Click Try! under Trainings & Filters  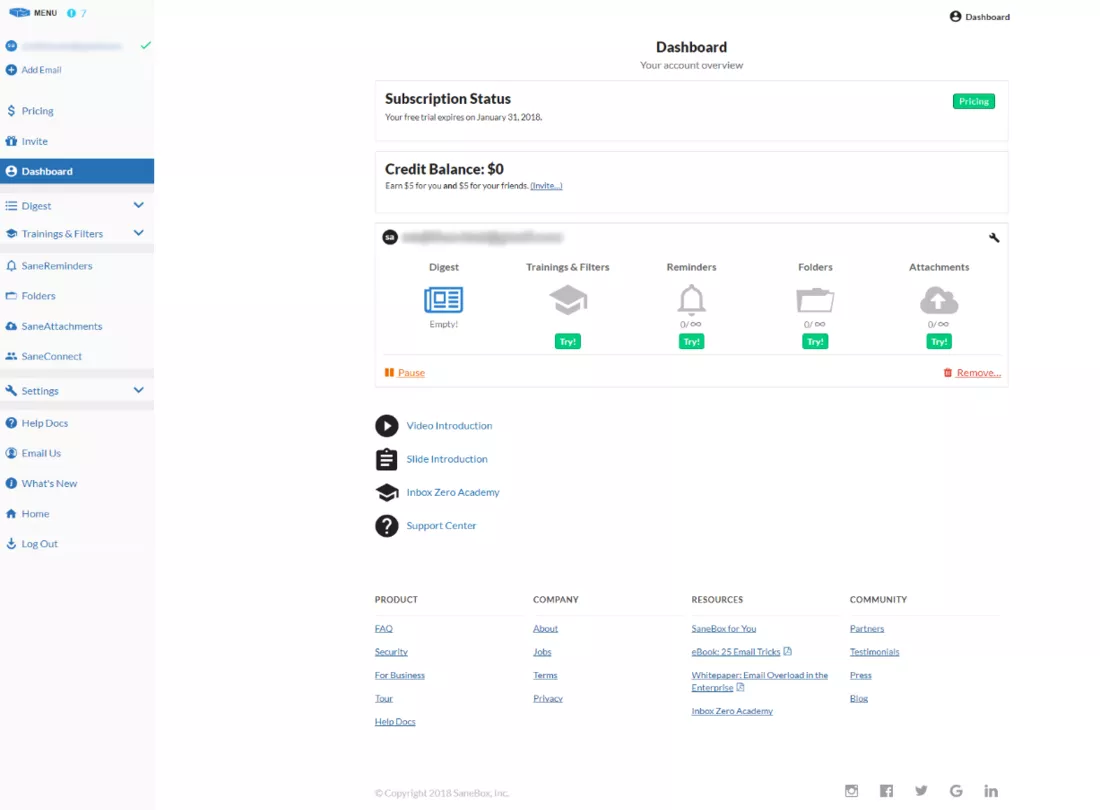(x=568, y=342)
